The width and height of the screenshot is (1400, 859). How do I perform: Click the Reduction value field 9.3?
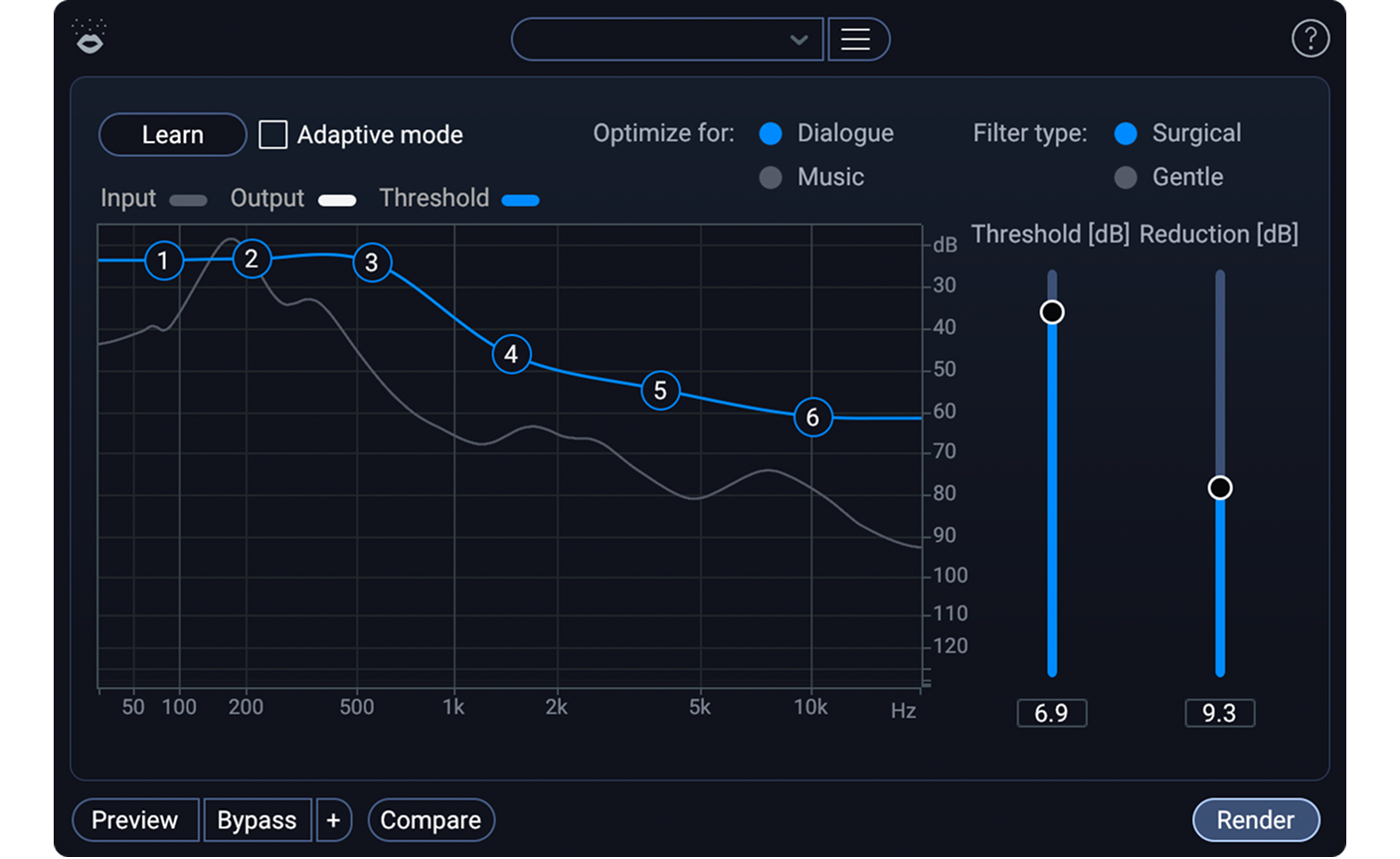(x=1219, y=713)
